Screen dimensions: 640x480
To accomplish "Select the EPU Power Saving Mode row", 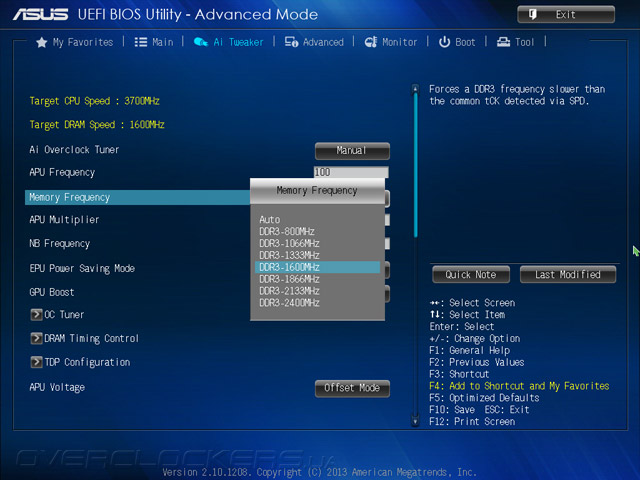I will tap(82, 268).
